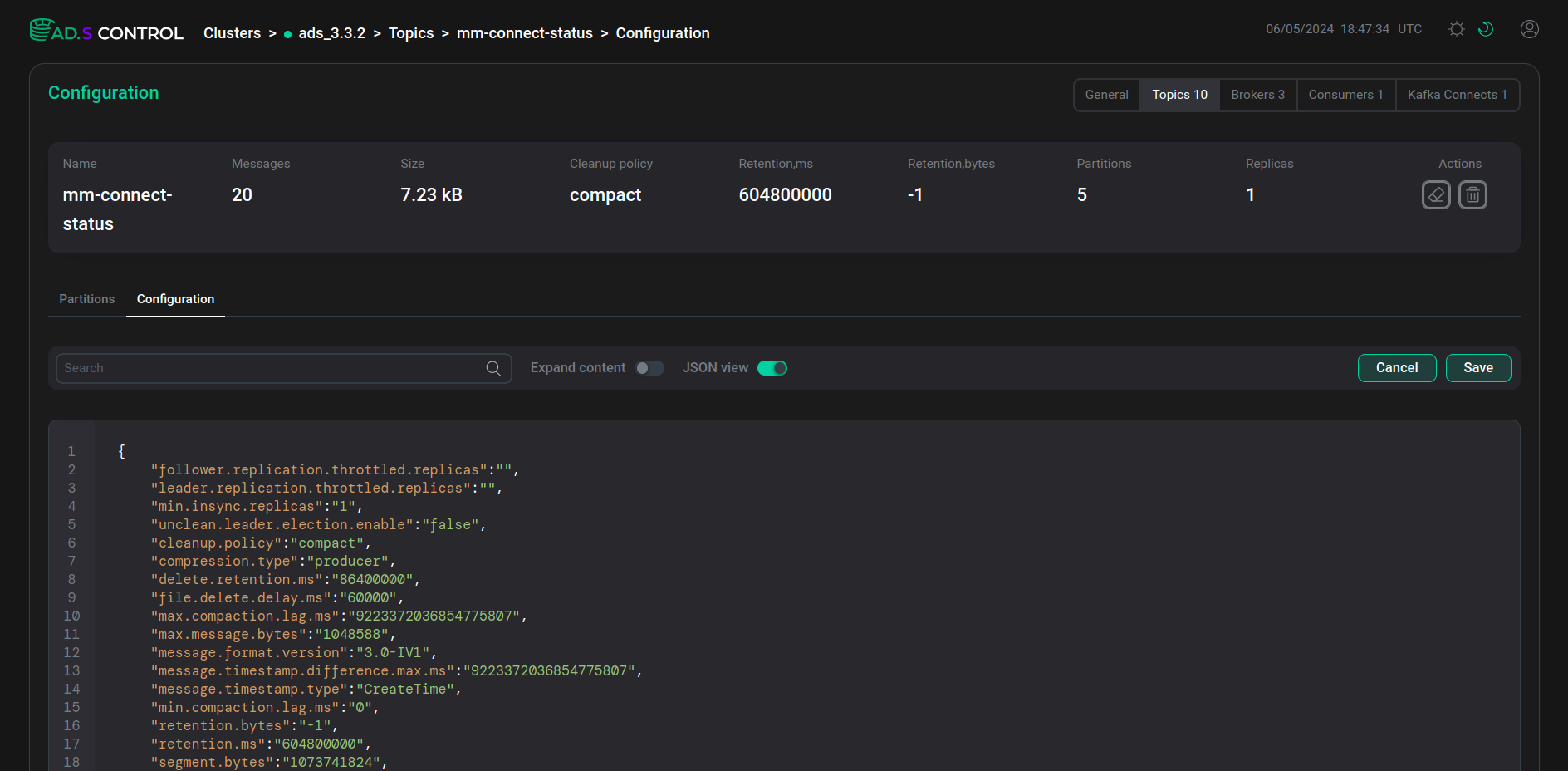The width and height of the screenshot is (1568, 771).
Task: Click the "follower.replication.throttled.replicas" JSON line
Action: tap(335, 469)
